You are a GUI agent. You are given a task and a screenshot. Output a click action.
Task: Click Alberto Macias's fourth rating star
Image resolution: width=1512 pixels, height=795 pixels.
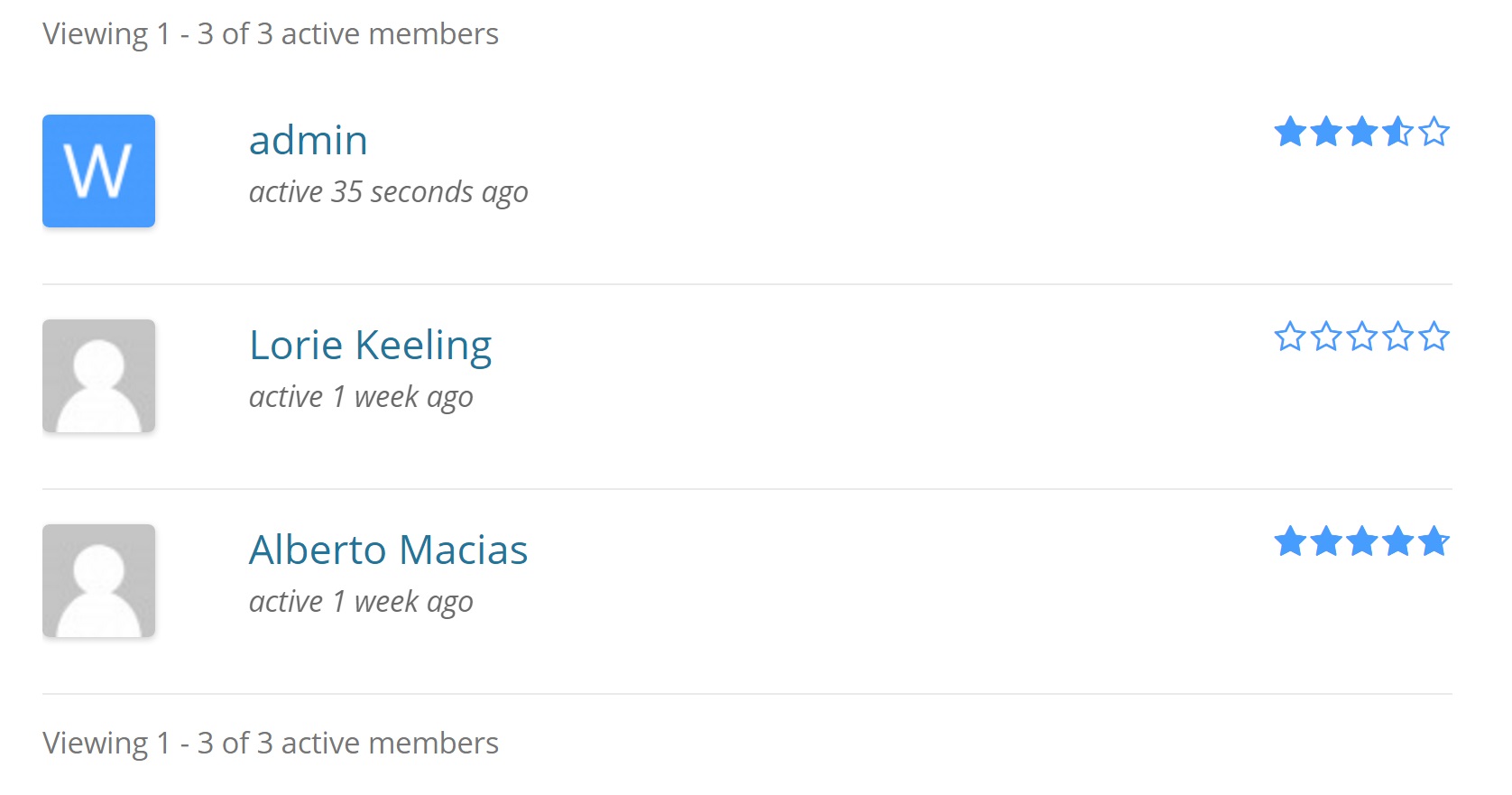(1397, 541)
